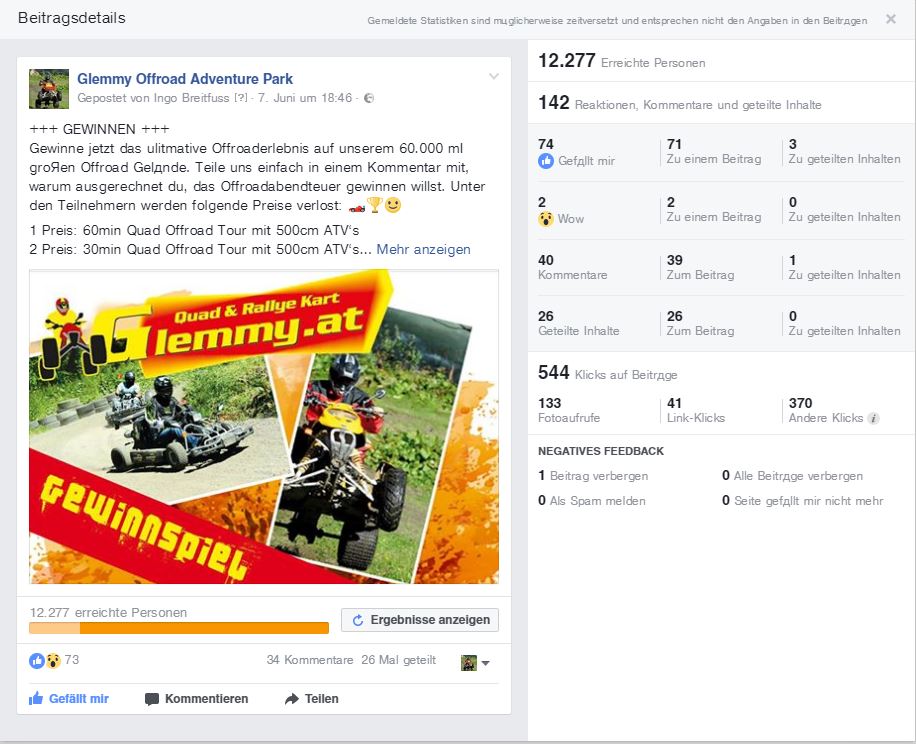Open Glemmy Offroad Adventure Park page link
This screenshot has height=744, width=916.
point(185,79)
